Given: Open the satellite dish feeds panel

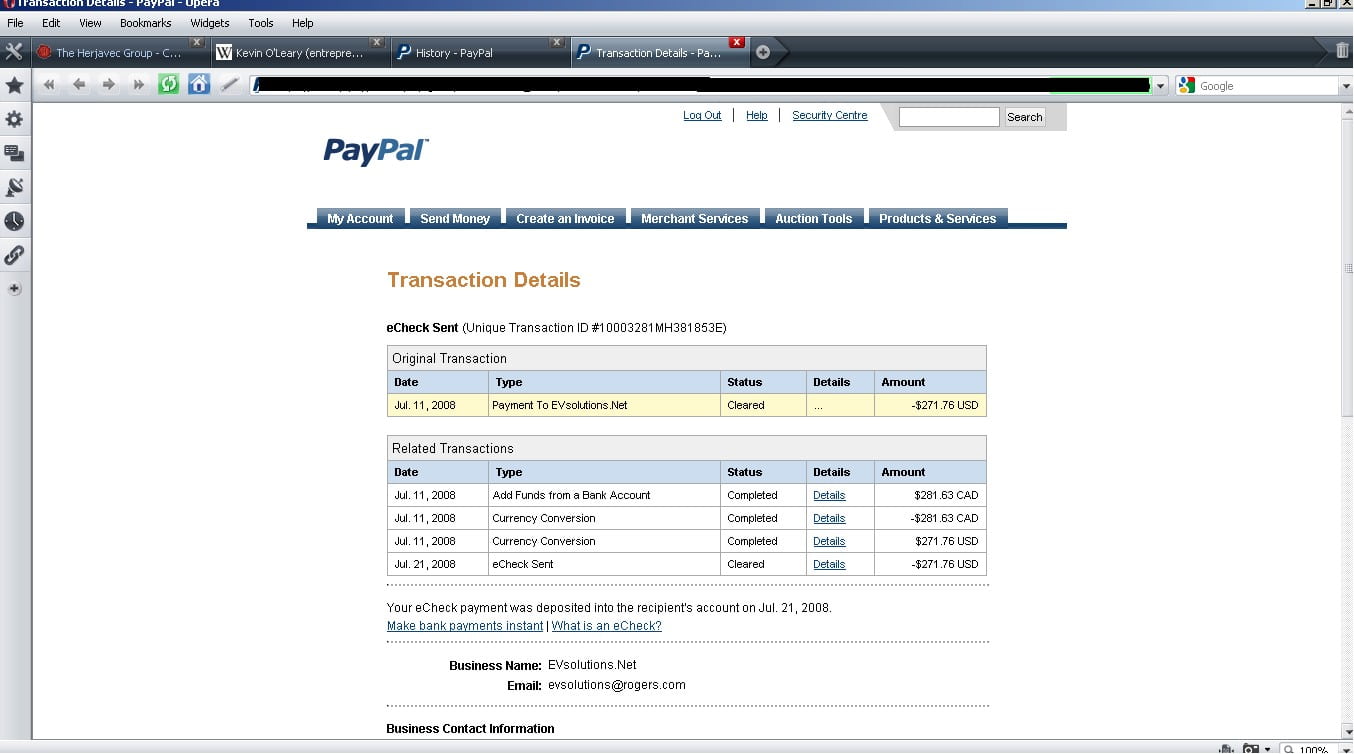Looking at the screenshot, I should point(14,187).
